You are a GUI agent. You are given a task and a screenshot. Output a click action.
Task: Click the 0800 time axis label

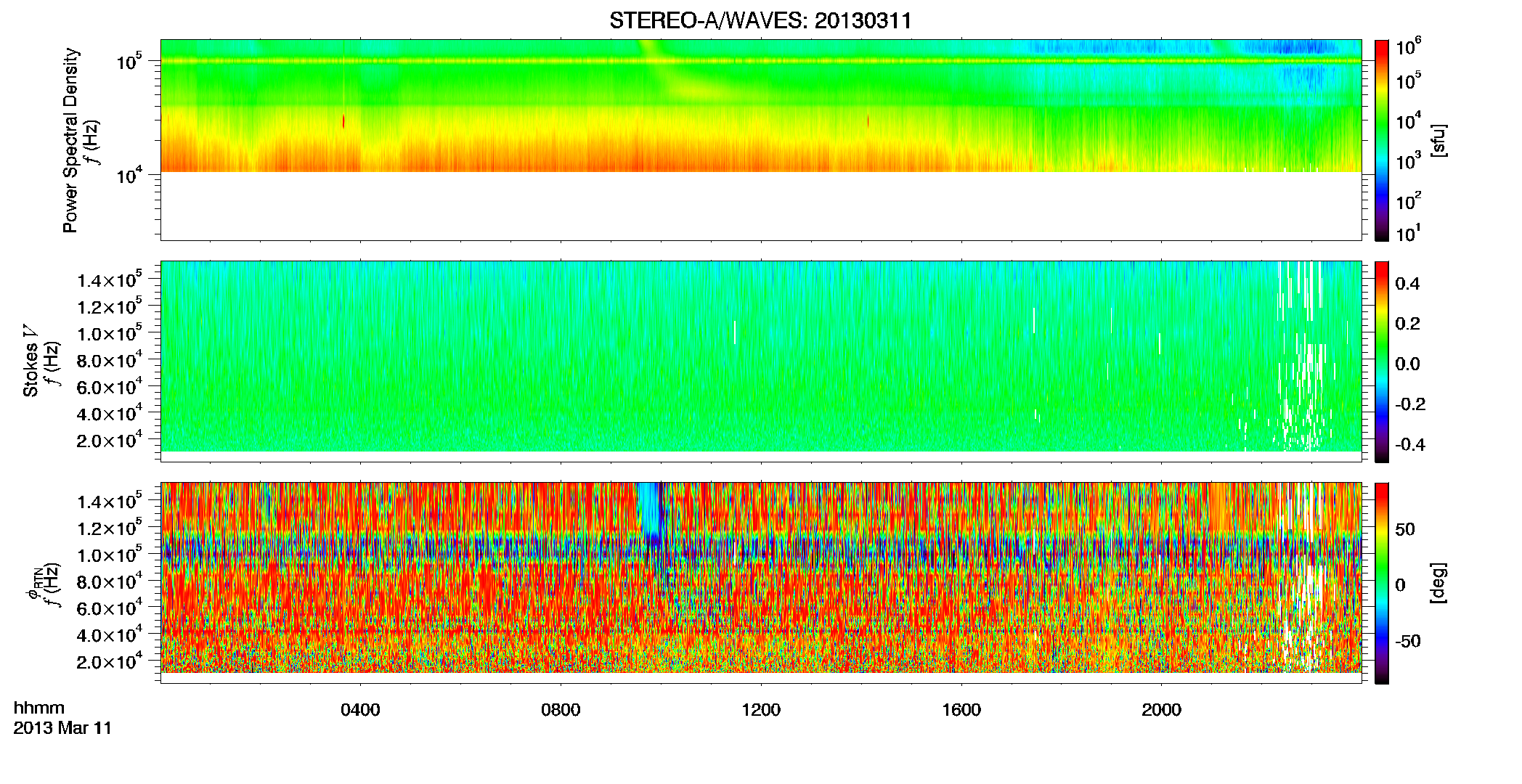point(561,710)
